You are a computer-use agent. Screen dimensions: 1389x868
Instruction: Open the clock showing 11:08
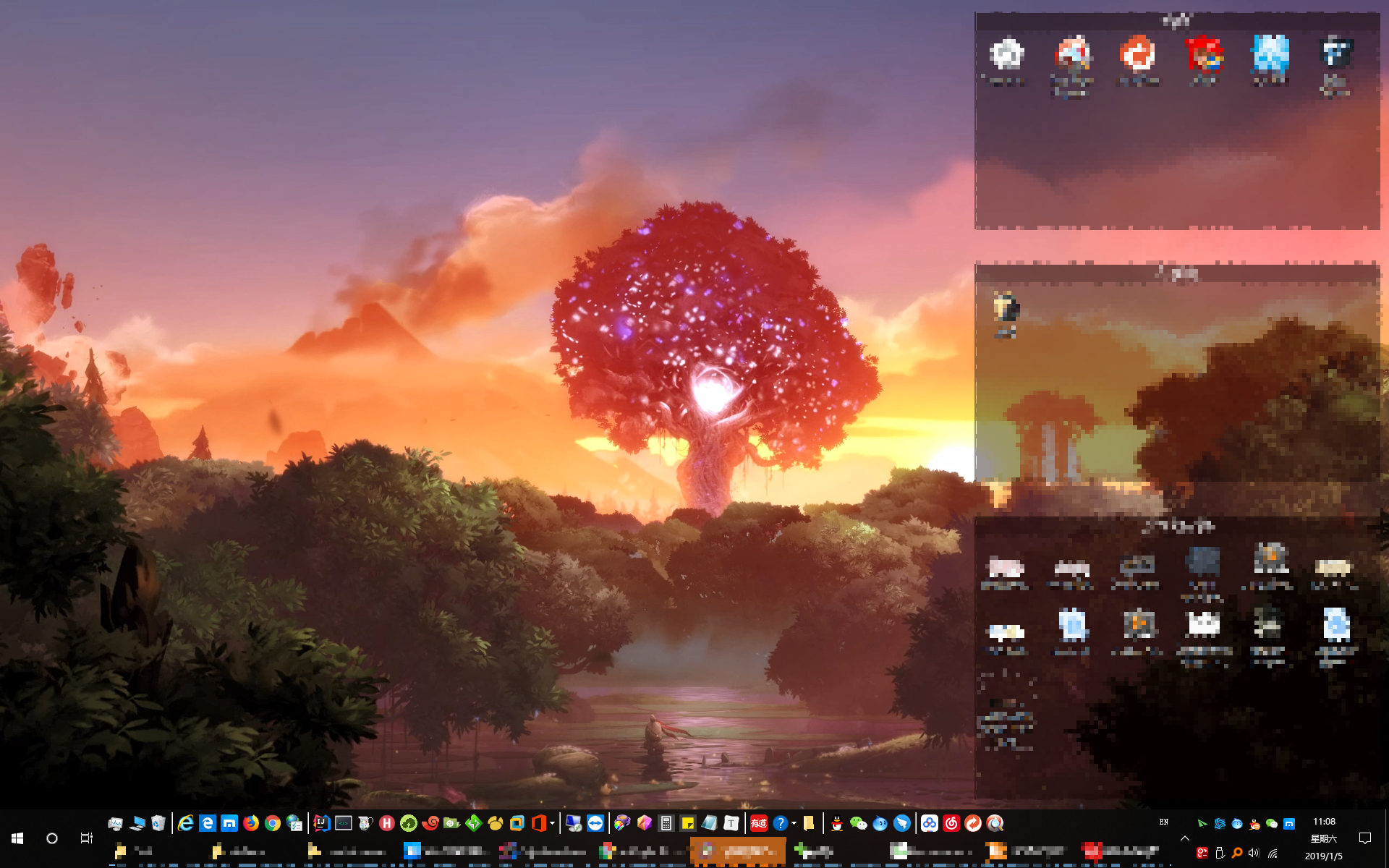click(x=1324, y=822)
